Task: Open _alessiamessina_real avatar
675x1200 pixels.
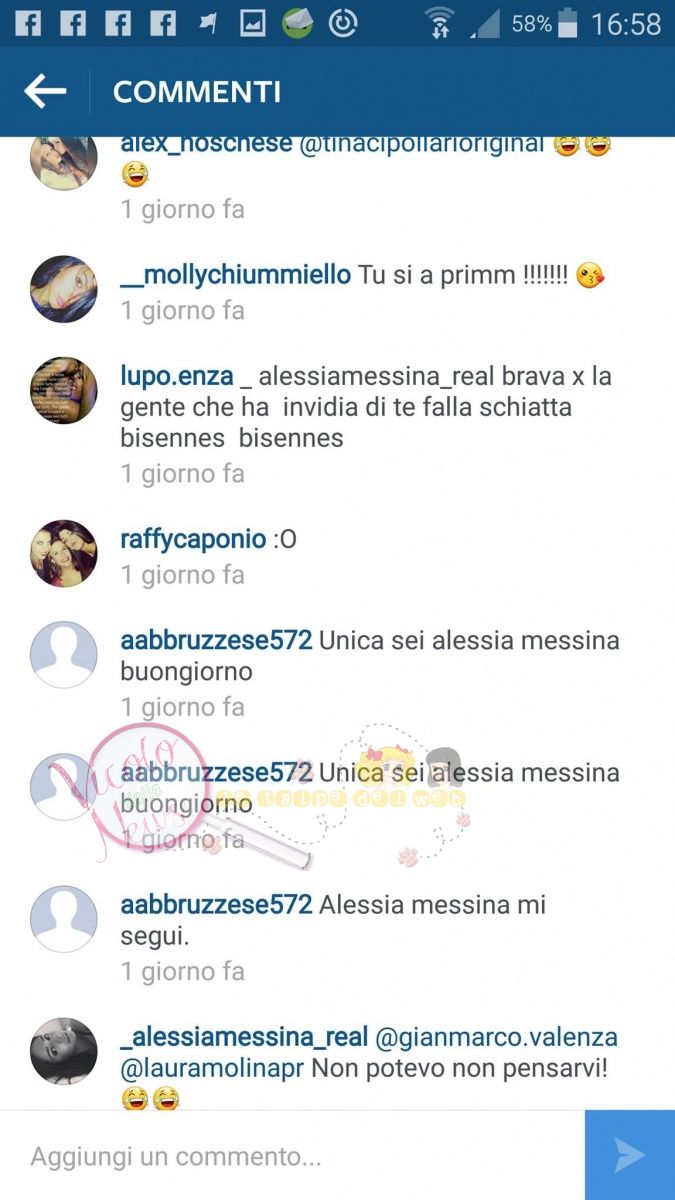Action: (64, 1051)
